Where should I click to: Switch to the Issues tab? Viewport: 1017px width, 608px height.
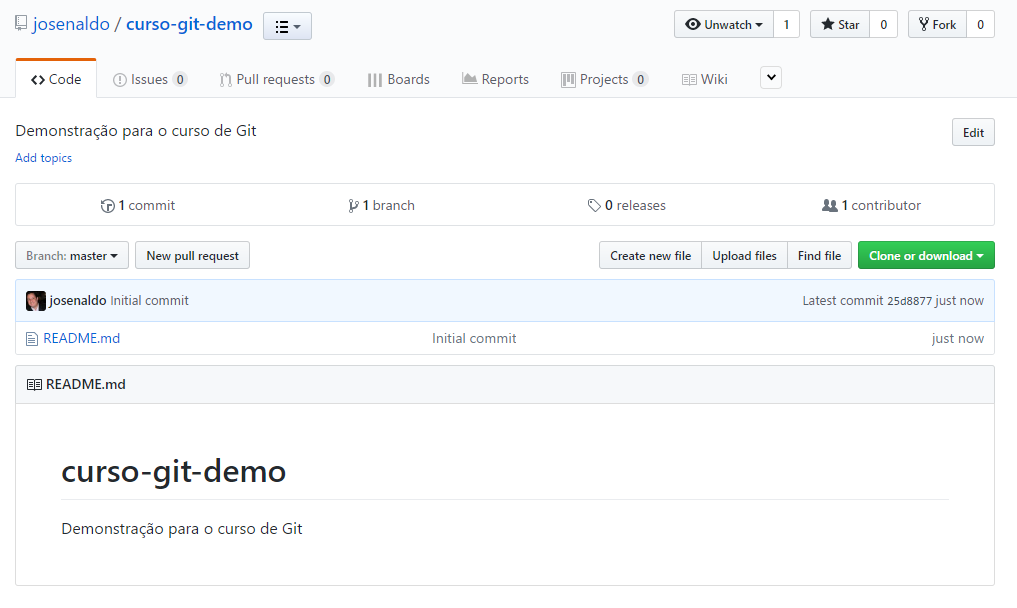(x=150, y=79)
